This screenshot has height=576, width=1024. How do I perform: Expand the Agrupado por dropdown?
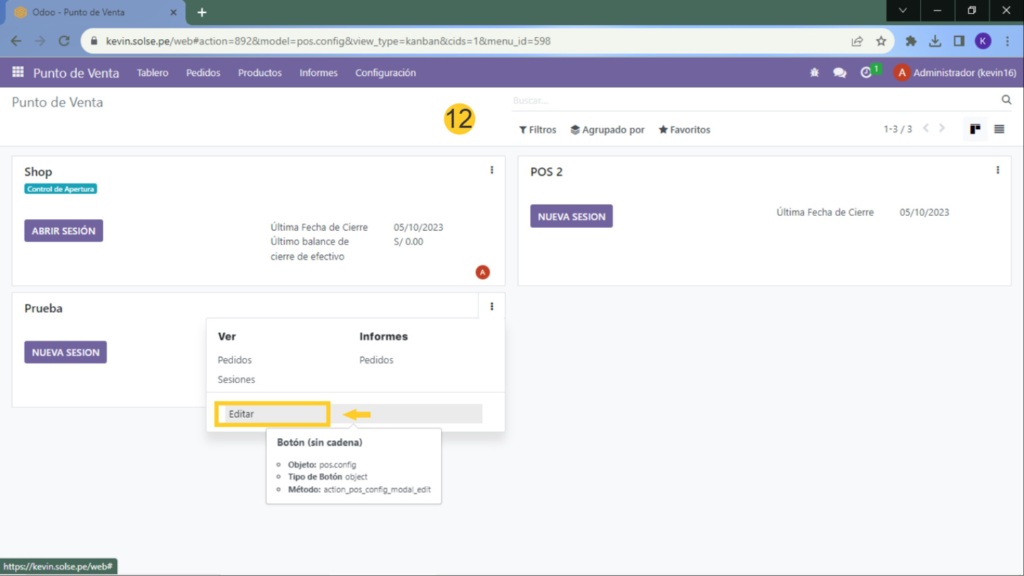607,130
